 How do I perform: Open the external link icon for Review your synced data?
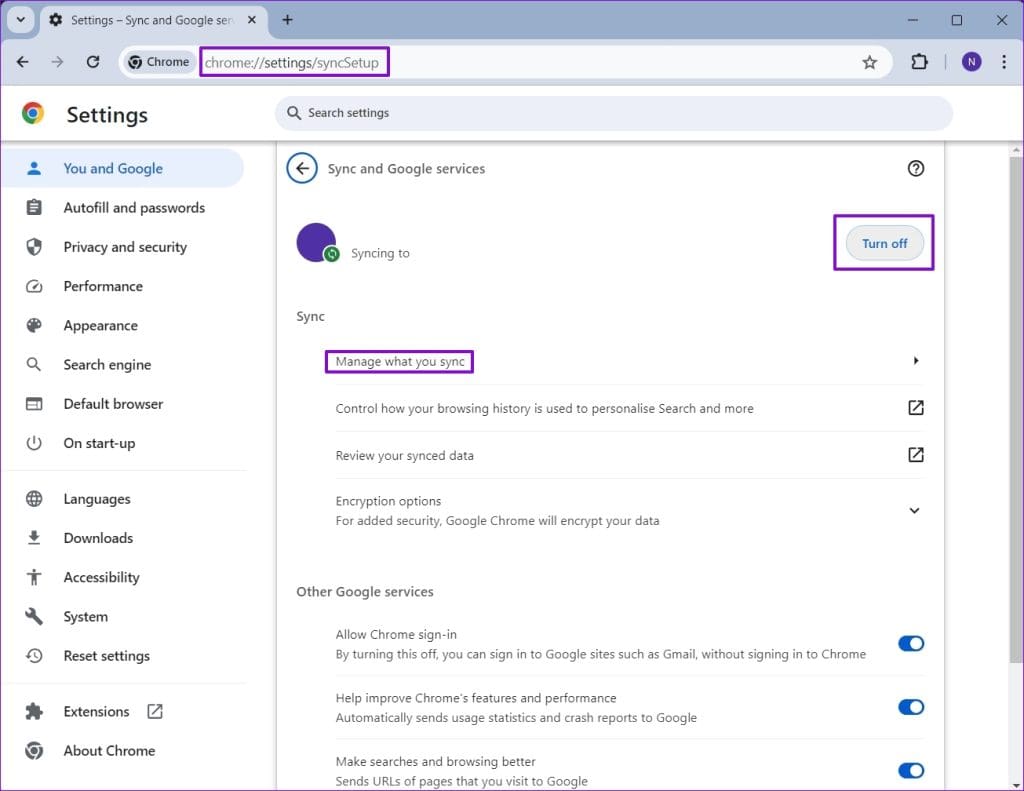[915, 455]
